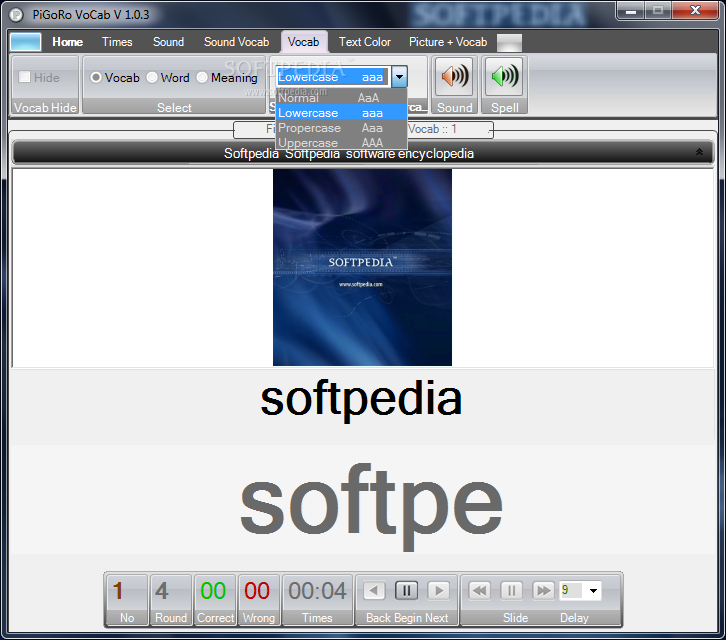The height and width of the screenshot is (640, 726).
Task: Open the Sound tab
Action: tap(169, 42)
